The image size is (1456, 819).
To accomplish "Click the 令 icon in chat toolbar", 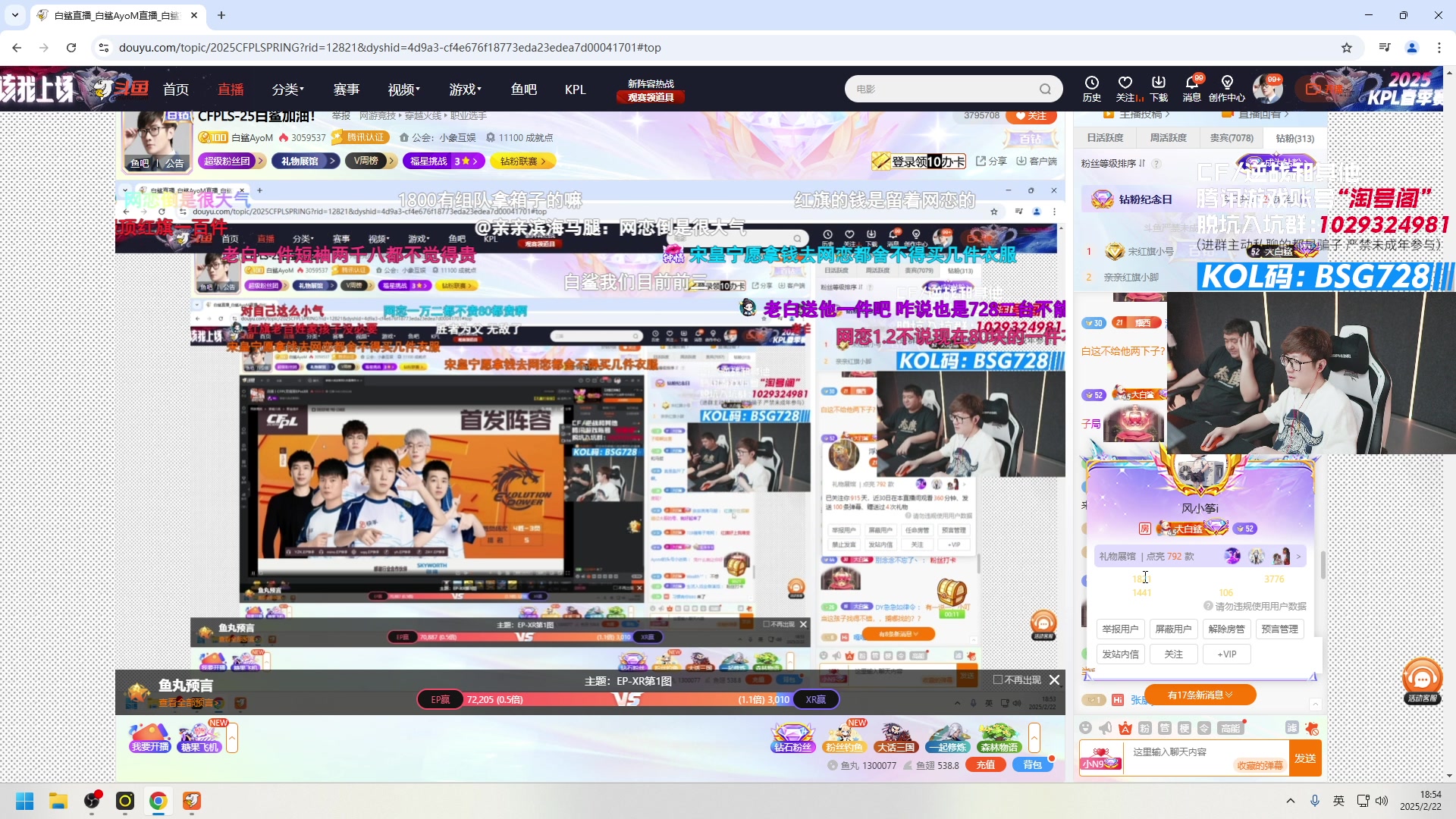I will pyautogui.click(x=1204, y=728).
